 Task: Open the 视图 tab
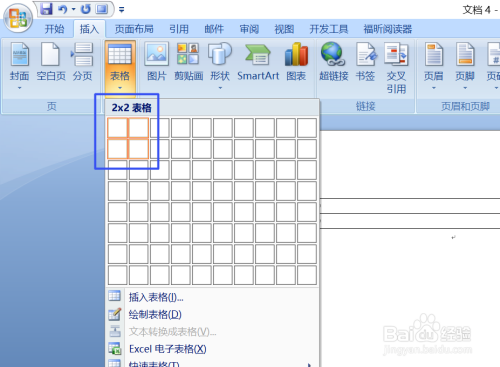(284, 29)
